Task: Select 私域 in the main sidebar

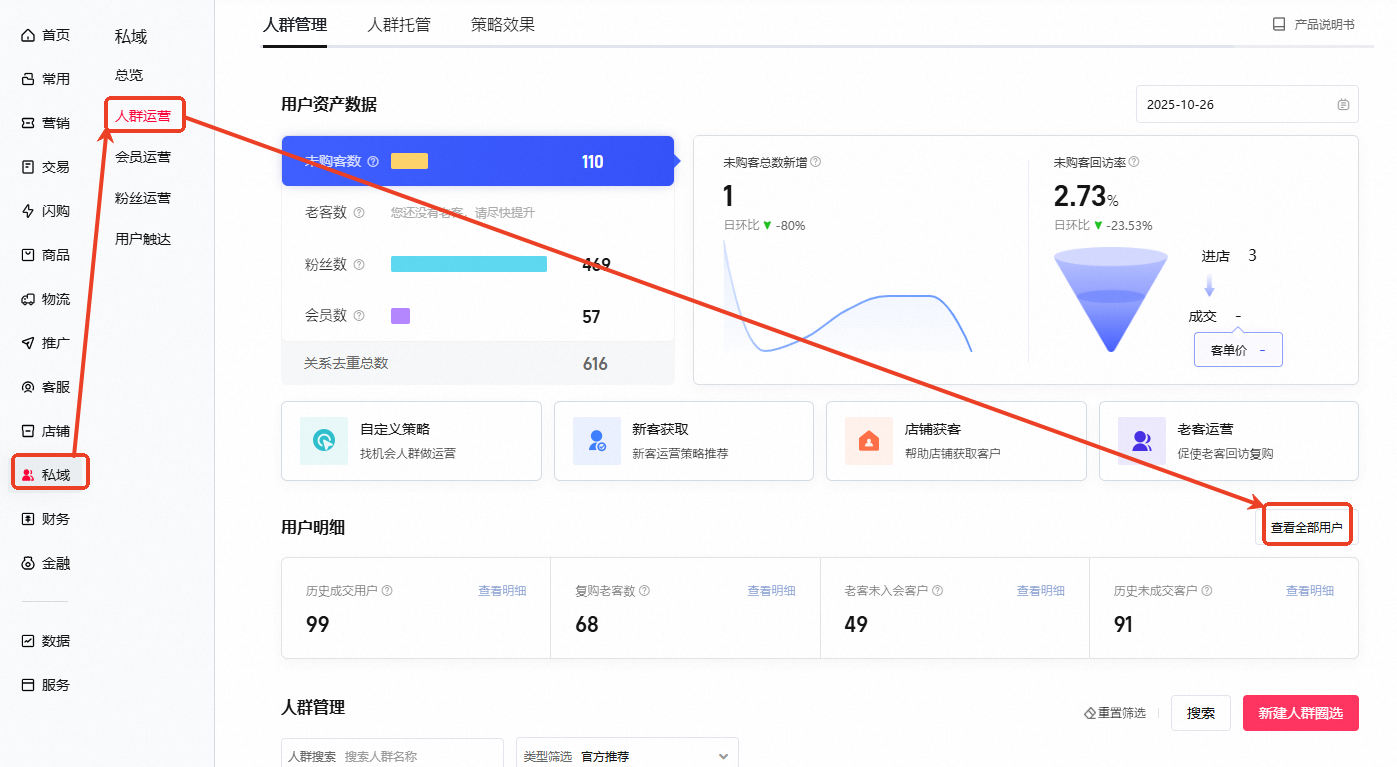Action: tap(51, 475)
